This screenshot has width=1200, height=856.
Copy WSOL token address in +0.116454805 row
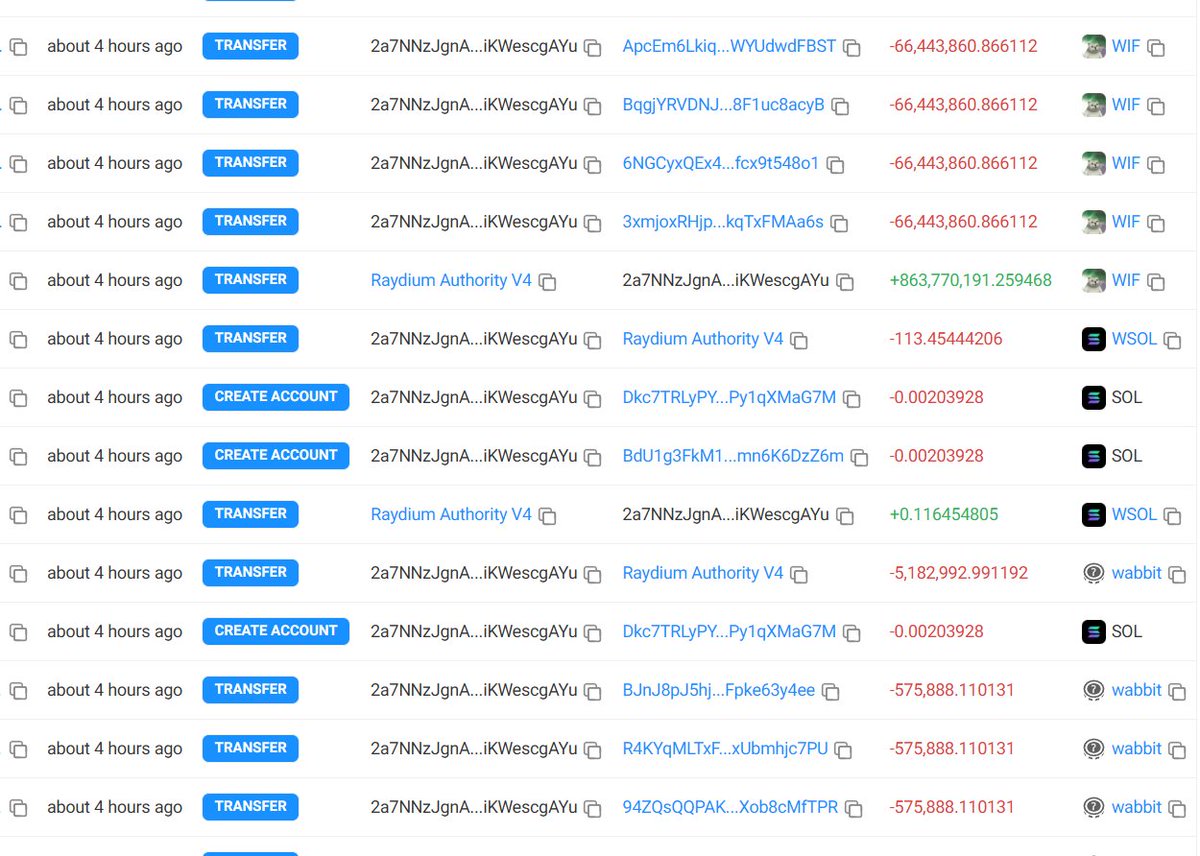point(1173,516)
